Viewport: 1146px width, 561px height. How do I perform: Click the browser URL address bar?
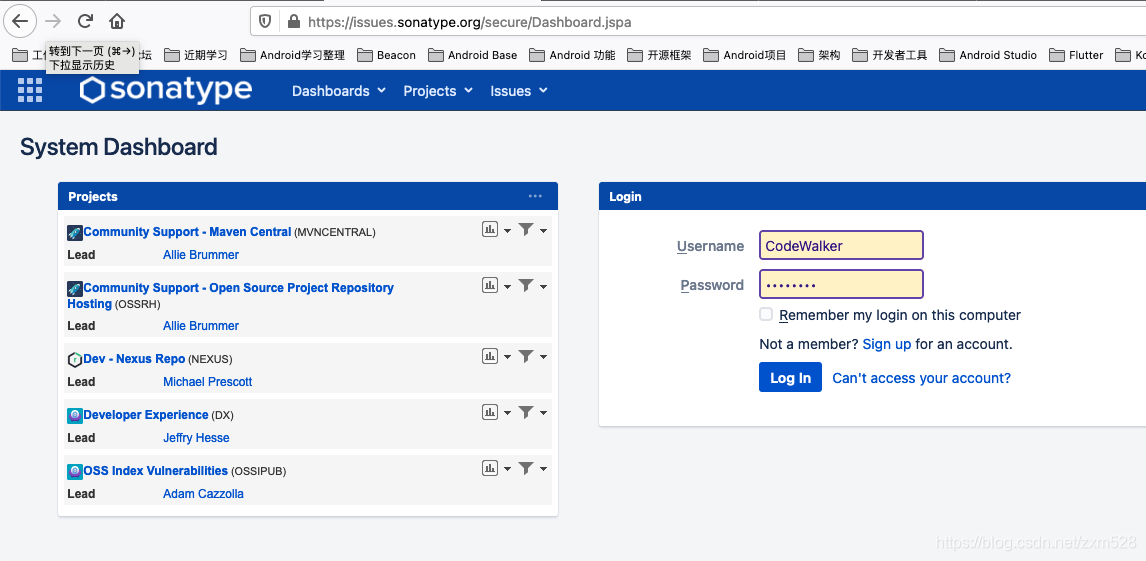coord(698,21)
